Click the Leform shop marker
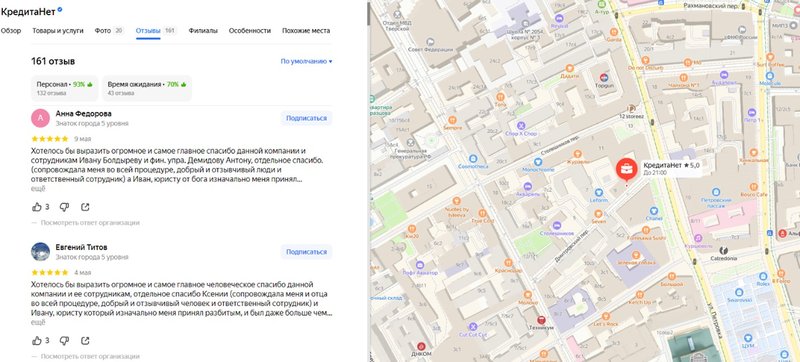The height and width of the screenshot is (362, 800). [x=599, y=193]
